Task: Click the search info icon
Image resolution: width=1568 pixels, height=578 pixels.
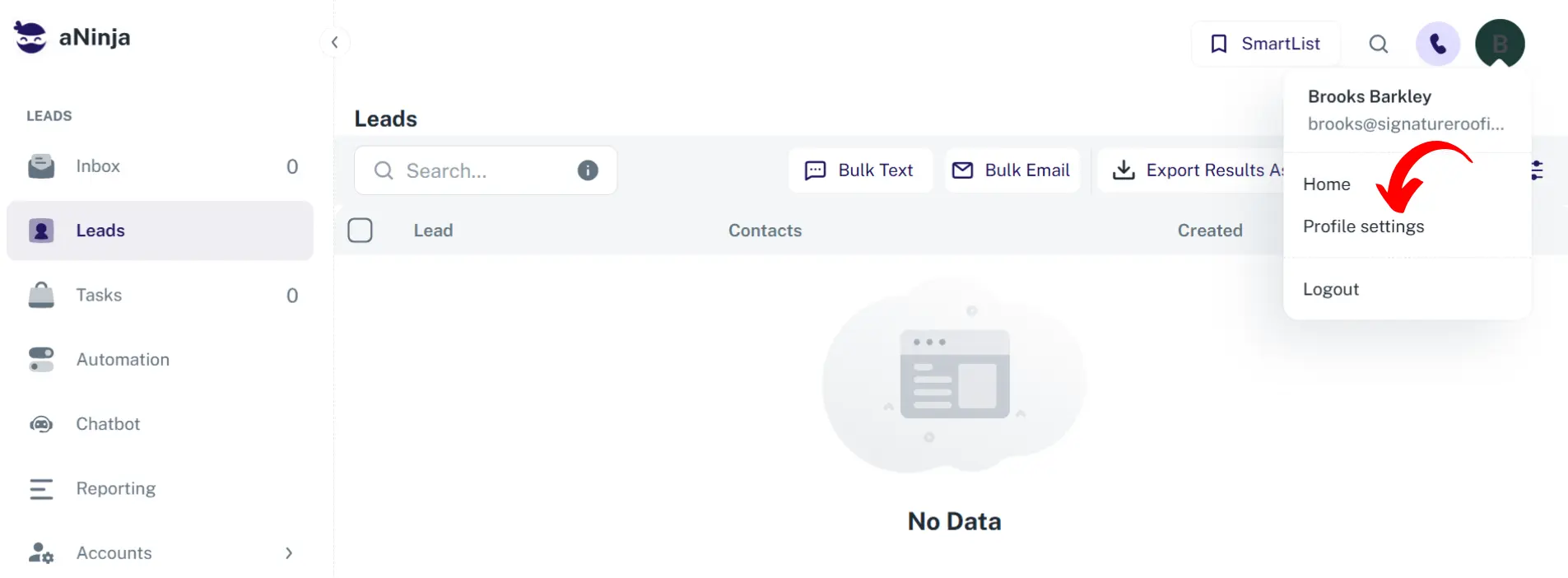Action: (x=588, y=170)
